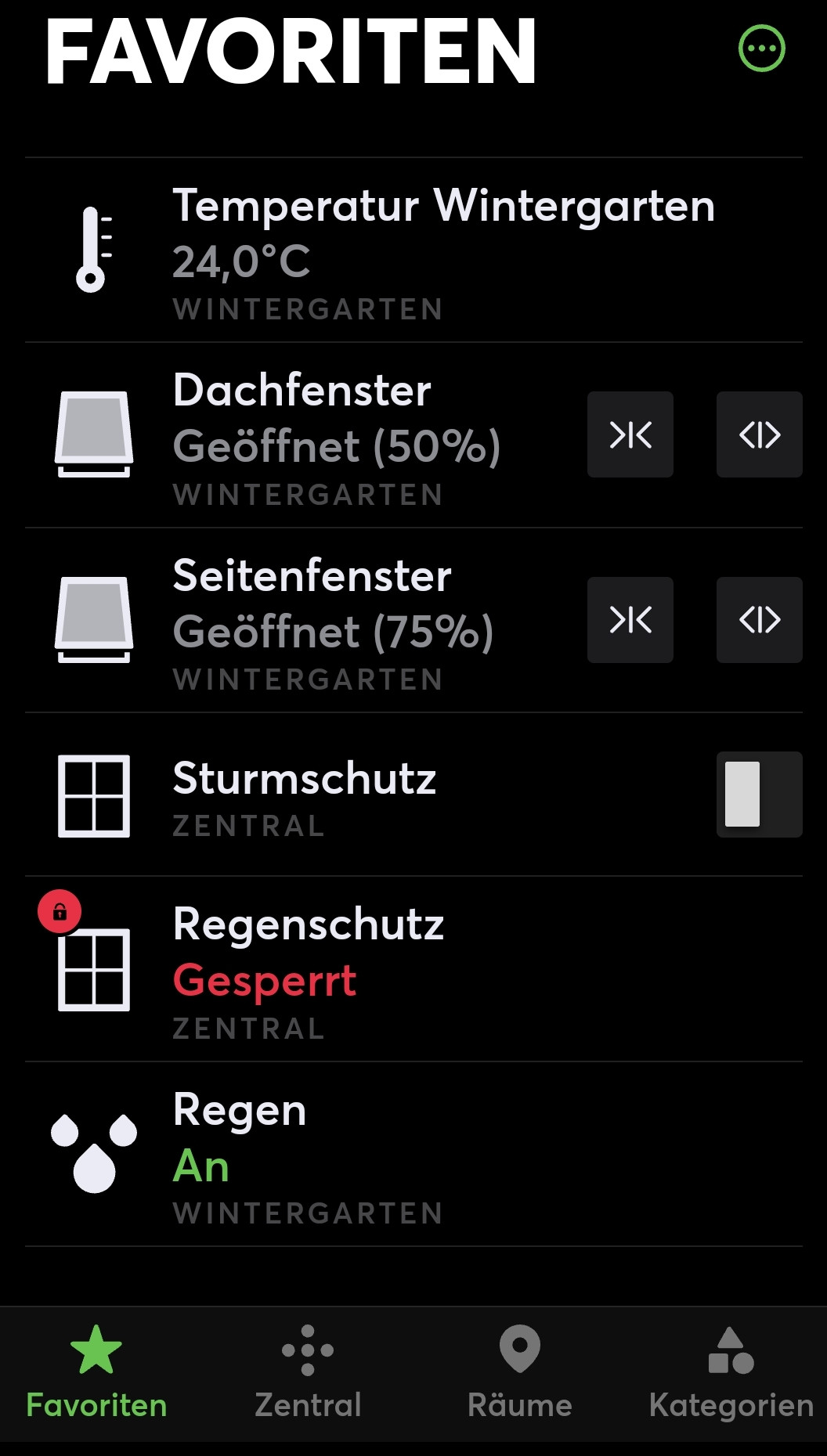
Task: Open the Räume tab
Action: [x=519, y=1372]
